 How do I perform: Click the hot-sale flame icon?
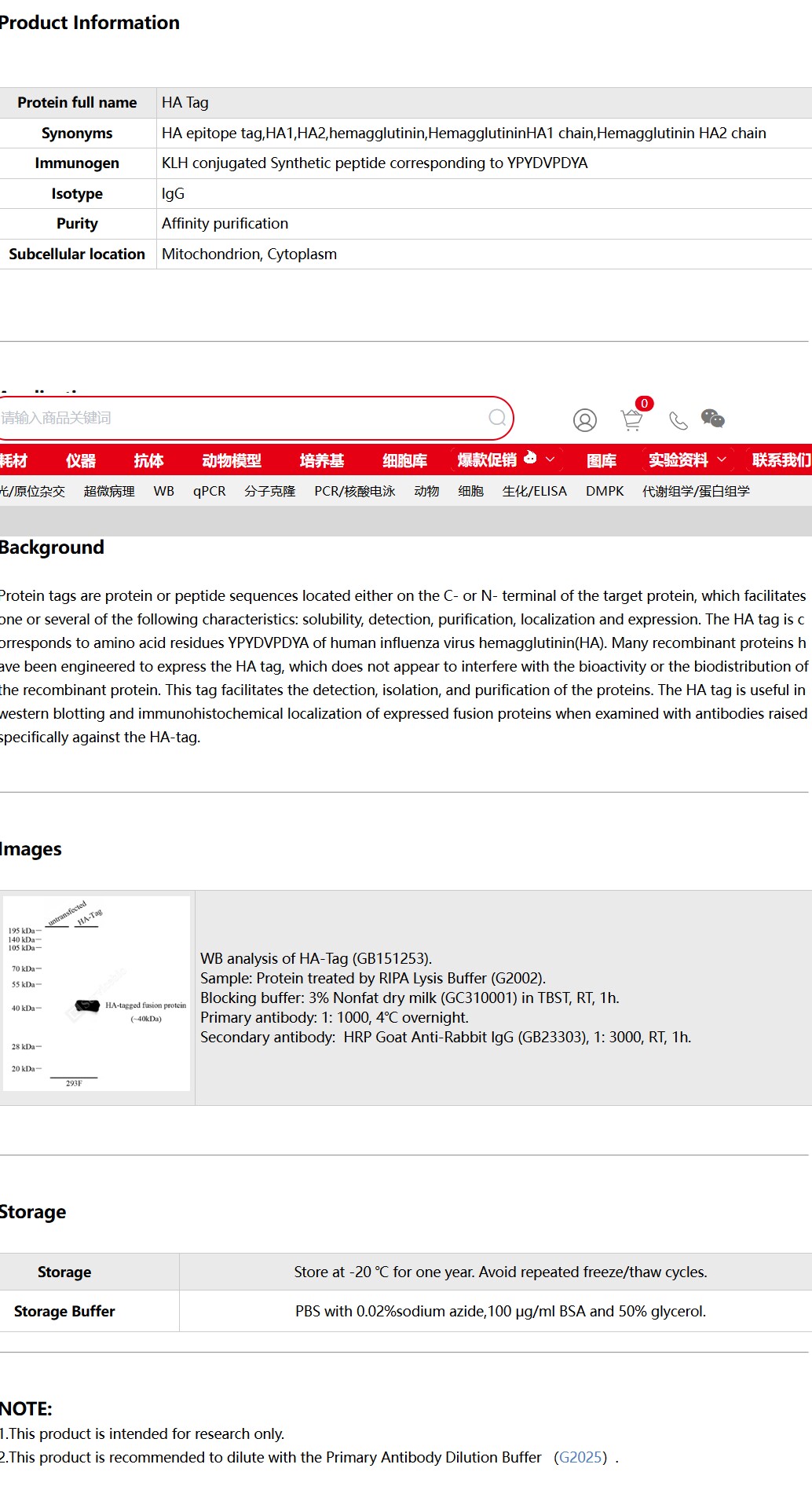tap(530, 457)
